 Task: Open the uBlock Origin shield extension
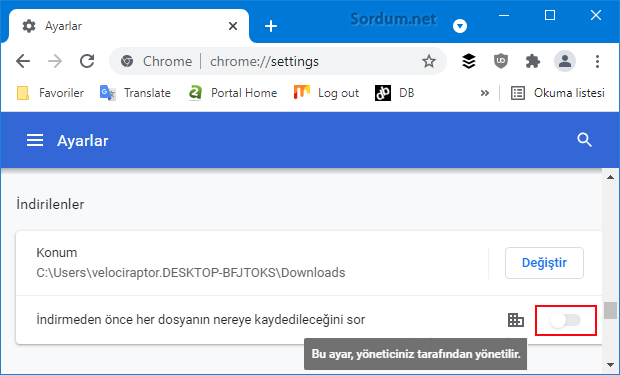point(501,61)
